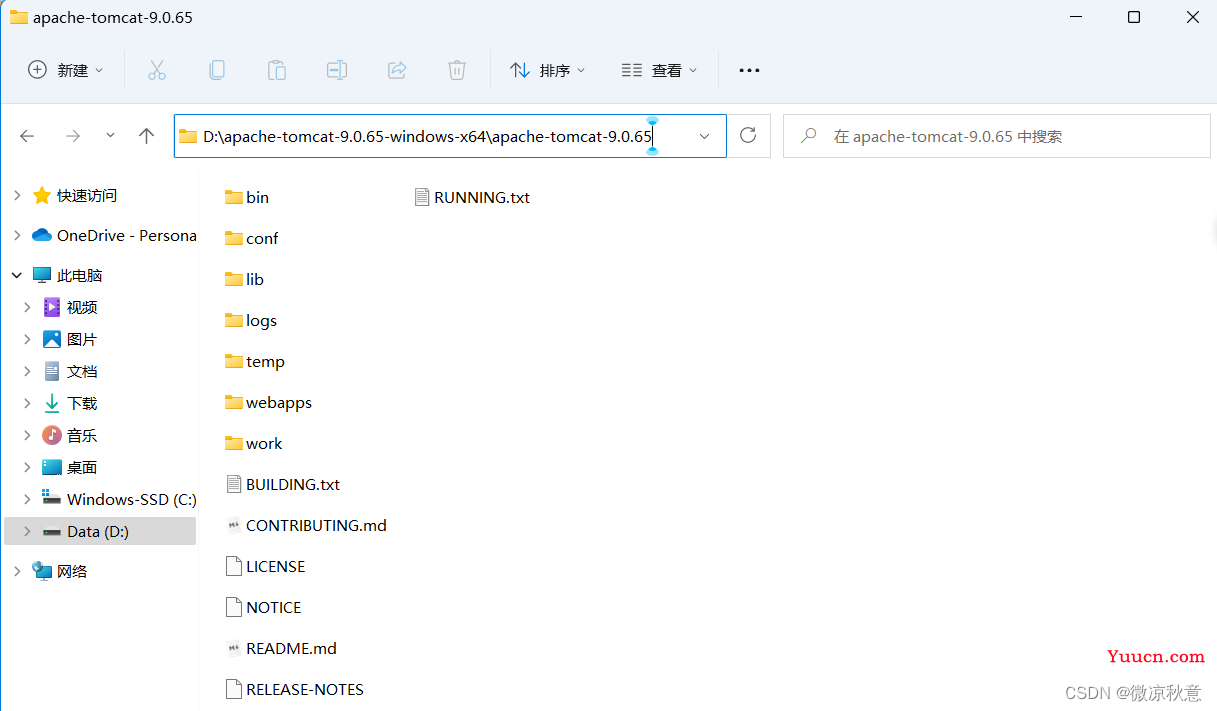Viewport: 1217px width, 711px height.
Task: Select the RUNNING.txt file
Action: 472,197
